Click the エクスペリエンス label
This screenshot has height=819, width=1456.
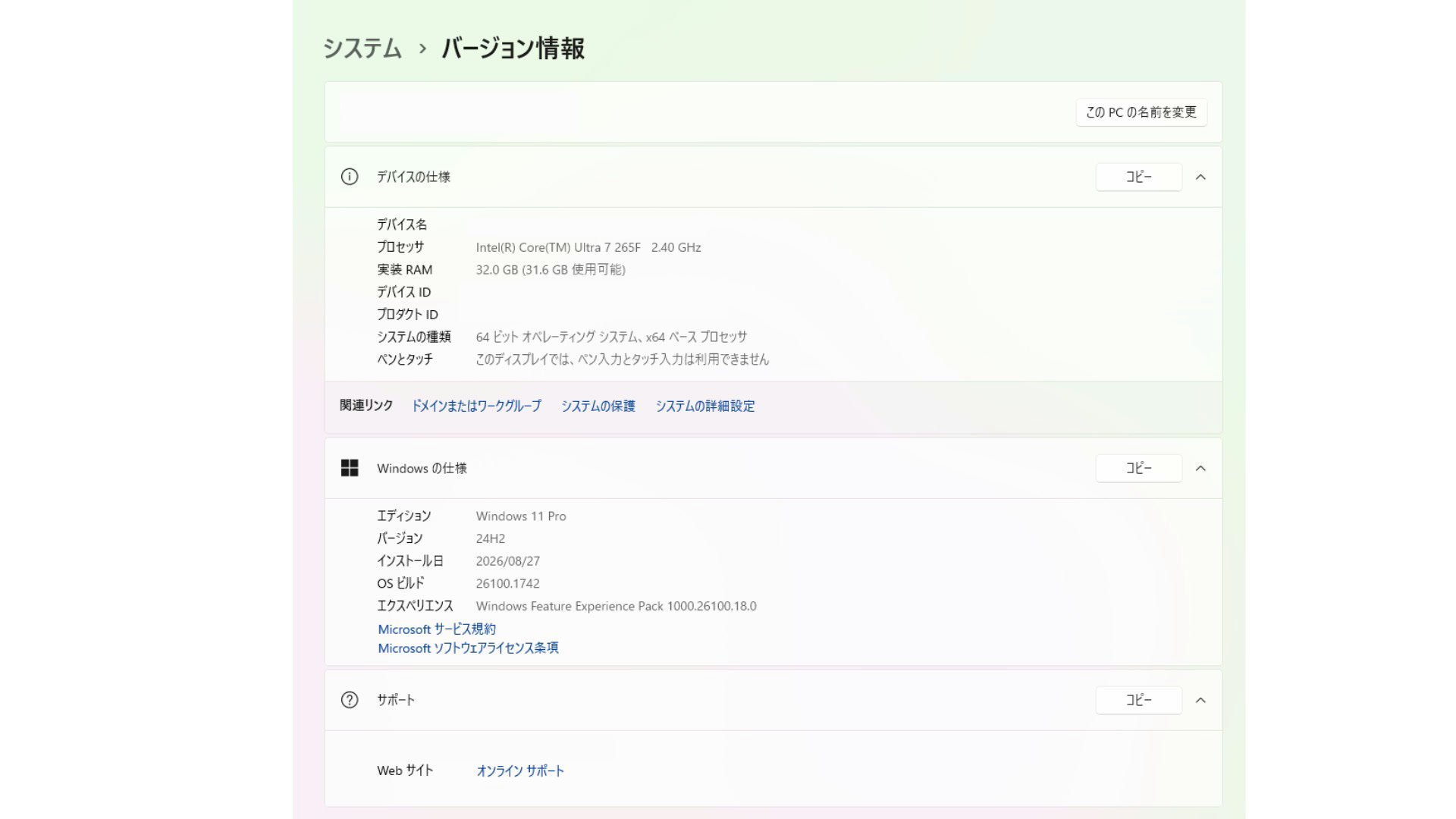(x=415, y=606)
